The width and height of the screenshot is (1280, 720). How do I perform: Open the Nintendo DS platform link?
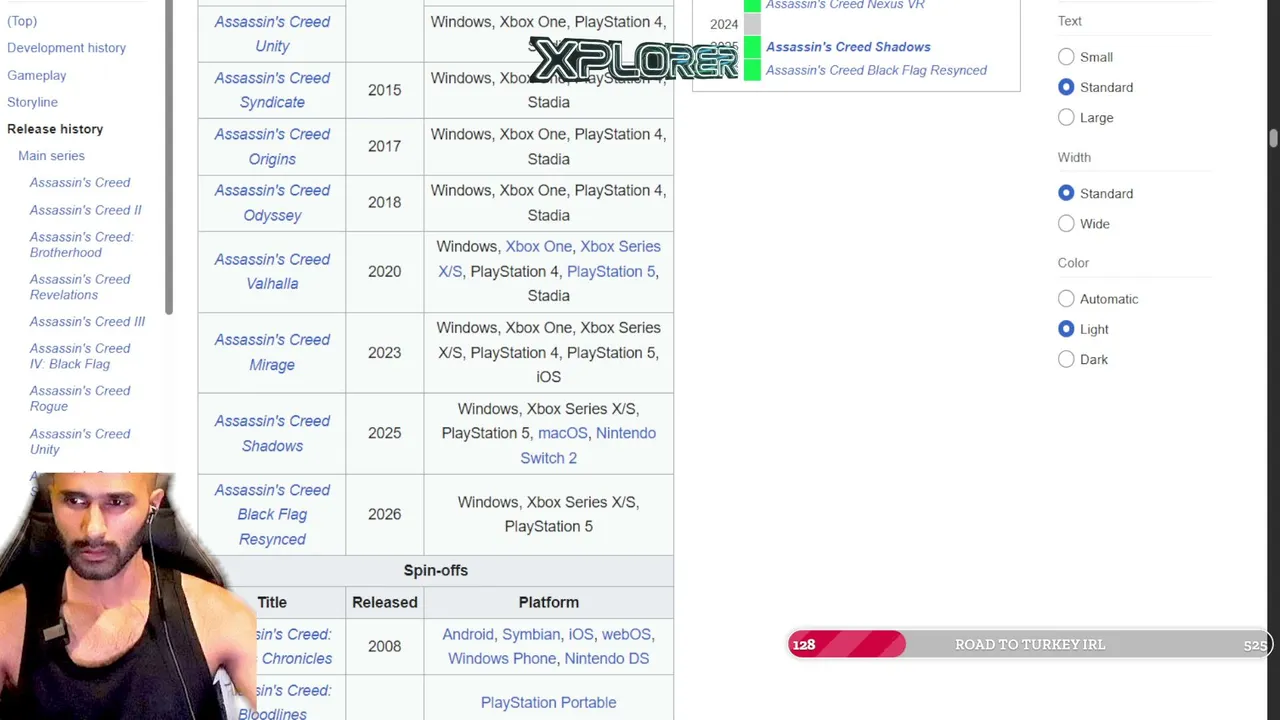click(x=607, y=658)
